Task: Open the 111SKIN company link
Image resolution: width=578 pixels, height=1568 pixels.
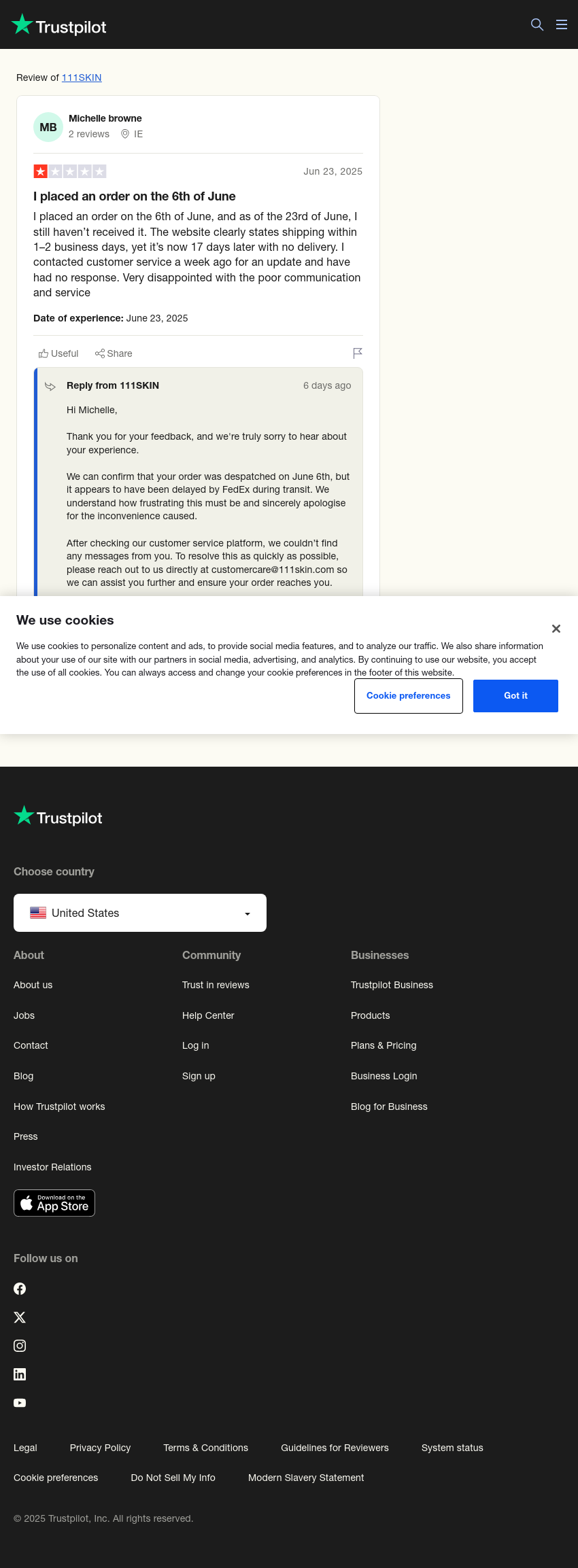Action: coord(82,77)
